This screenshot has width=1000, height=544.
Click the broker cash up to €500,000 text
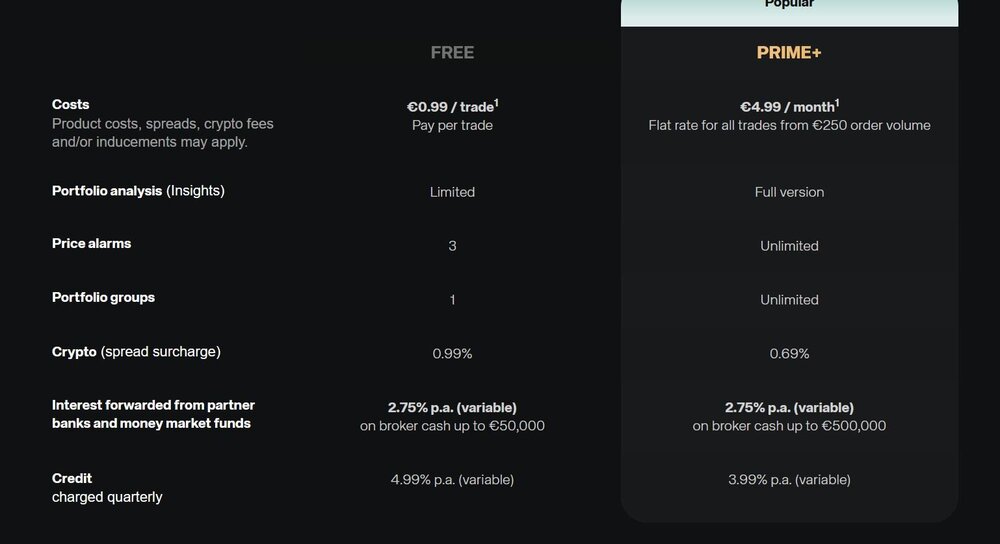[789, 426]
